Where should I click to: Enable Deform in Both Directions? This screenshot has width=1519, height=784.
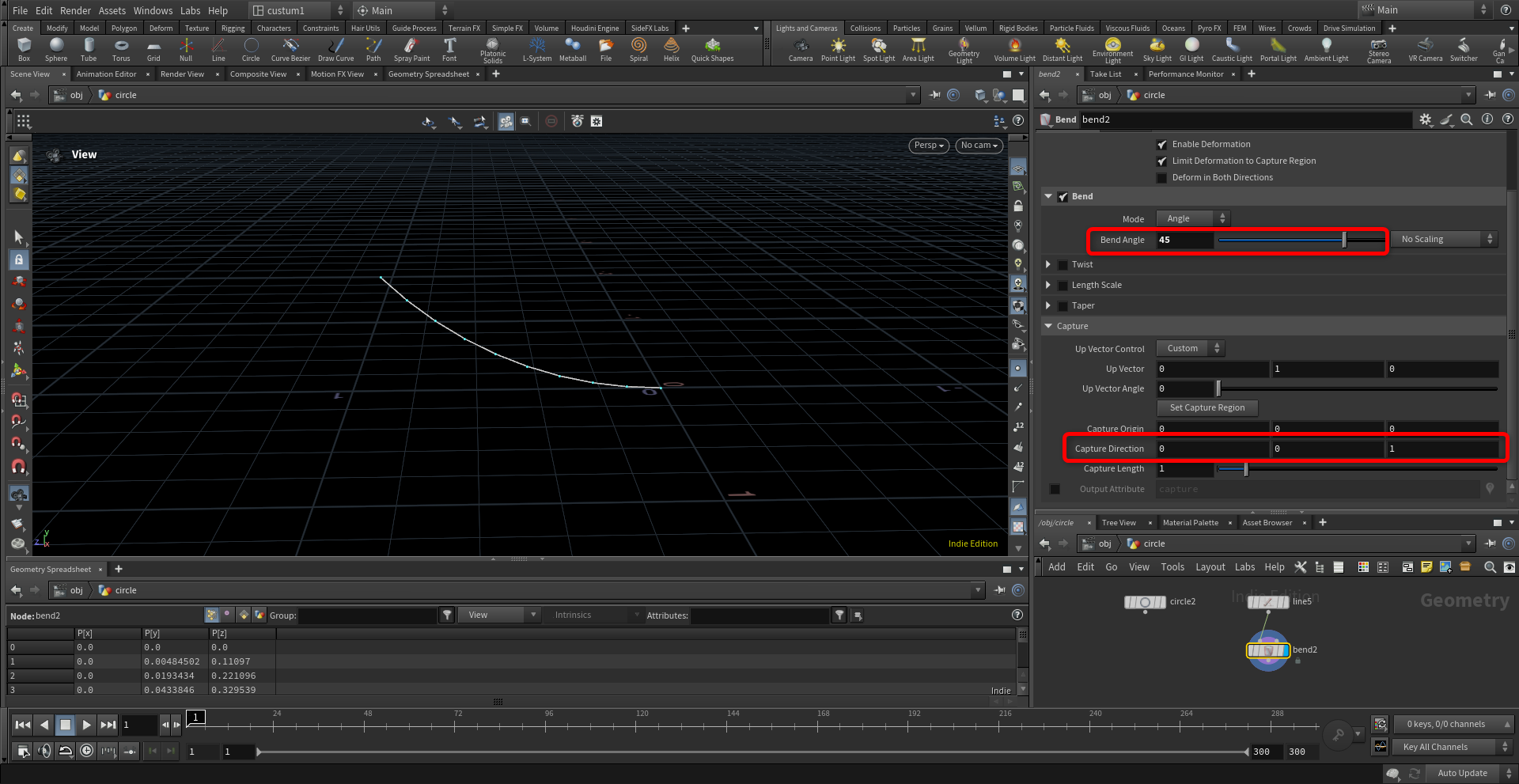[1161, 178]
